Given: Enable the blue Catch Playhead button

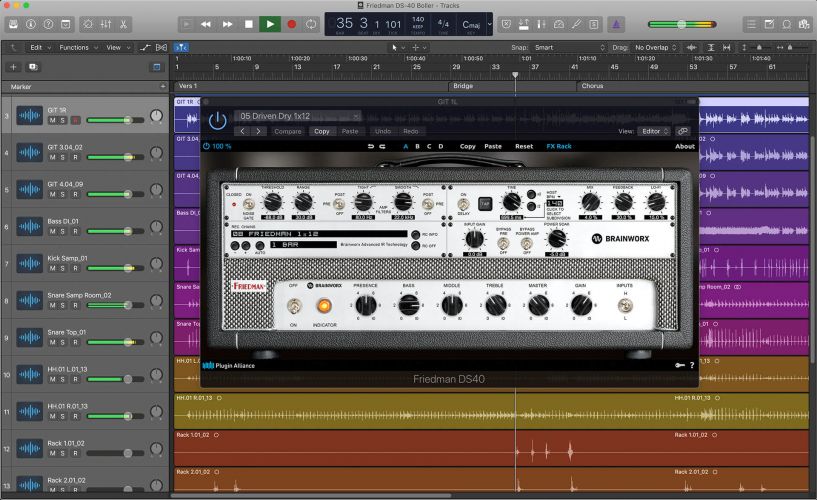Looking at the screenshot, I should tap(181, 47).
